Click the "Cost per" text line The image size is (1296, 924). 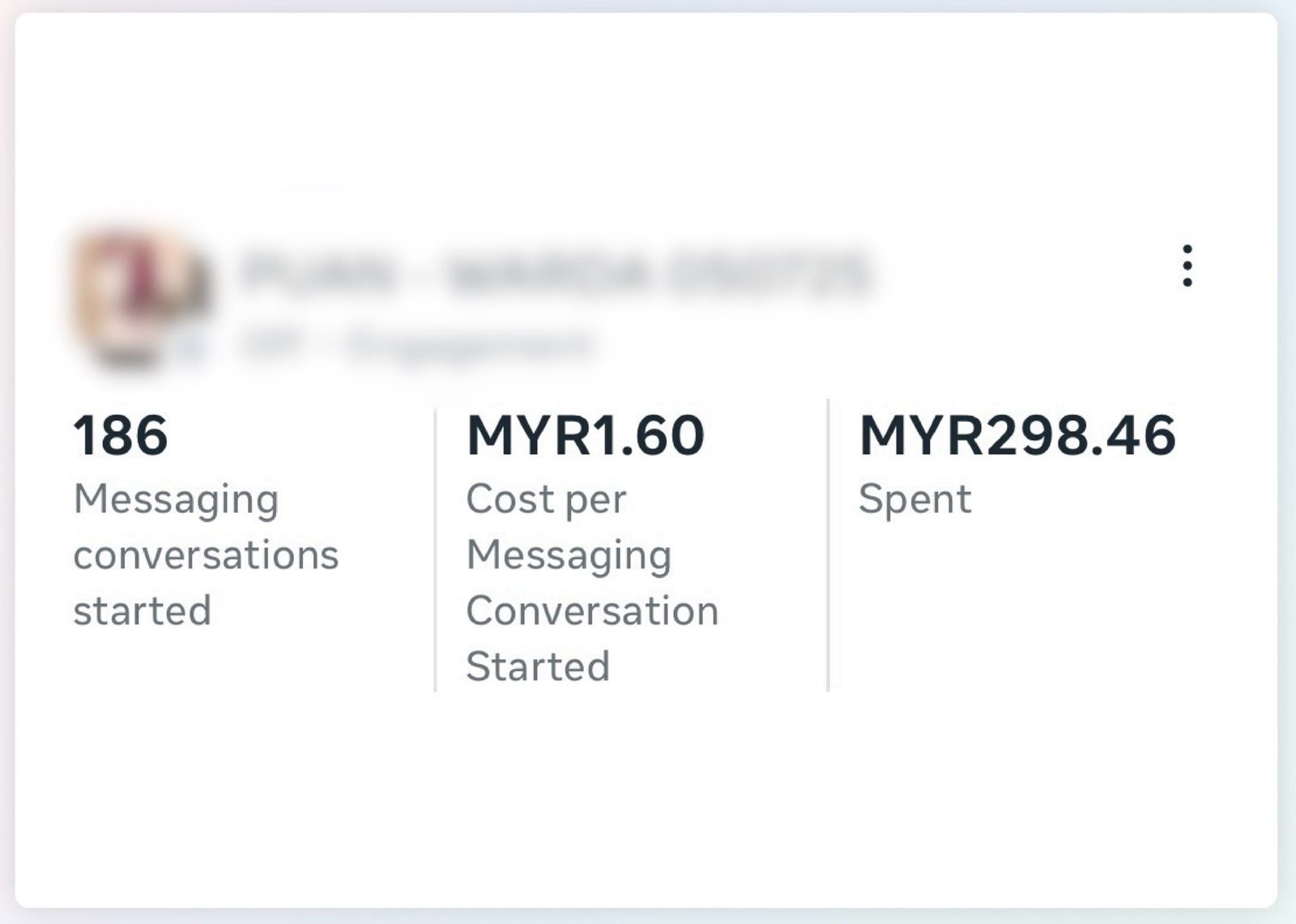point(545,499)
